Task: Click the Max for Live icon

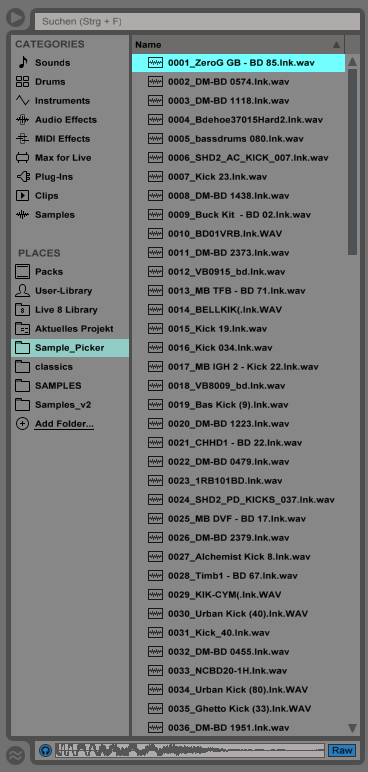Action: (x=23, y=158)
